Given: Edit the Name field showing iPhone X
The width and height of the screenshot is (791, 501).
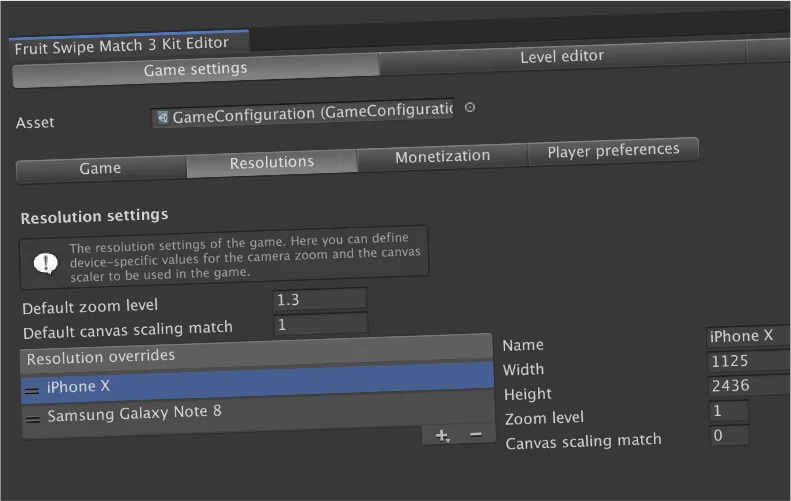Looking at the screenshot, I should [748, 336].
